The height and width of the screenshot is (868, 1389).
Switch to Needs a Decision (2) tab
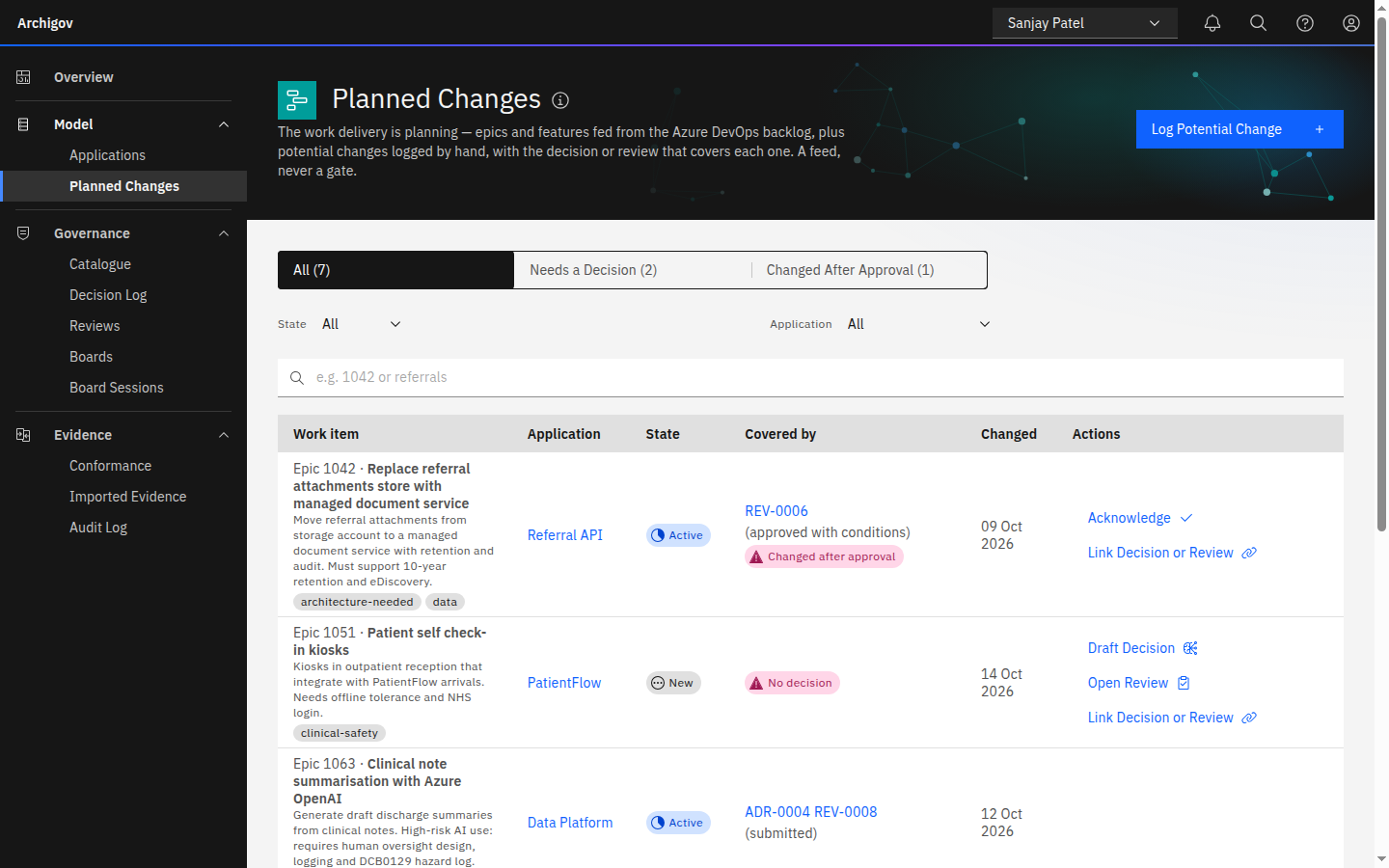[633, 270]
